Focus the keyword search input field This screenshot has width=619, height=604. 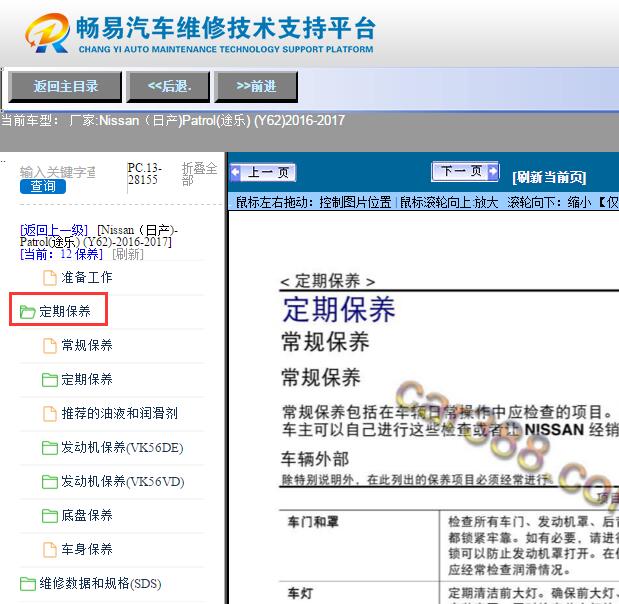tap(58, 172)
